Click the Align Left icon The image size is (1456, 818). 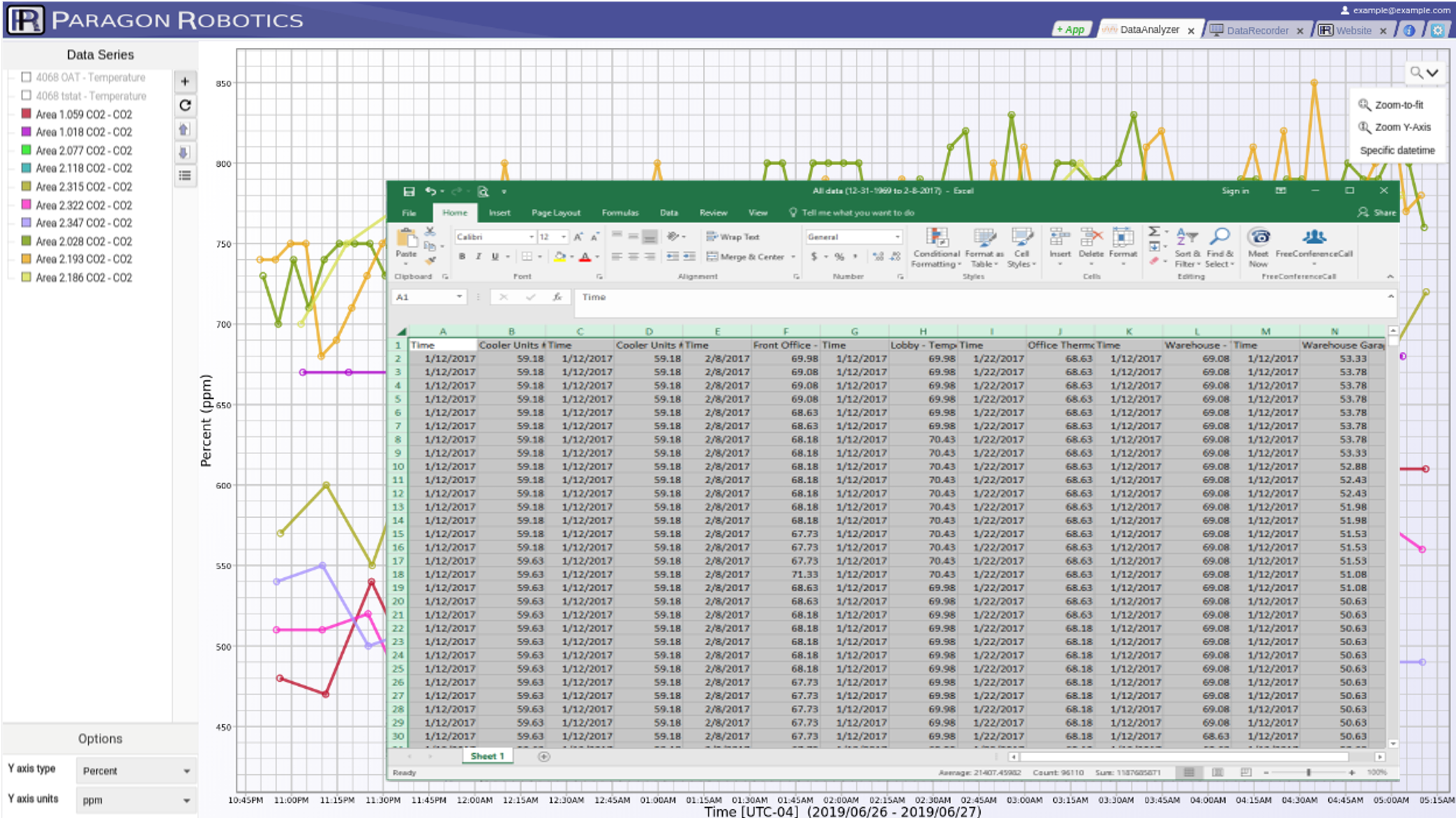click(617, 257)
